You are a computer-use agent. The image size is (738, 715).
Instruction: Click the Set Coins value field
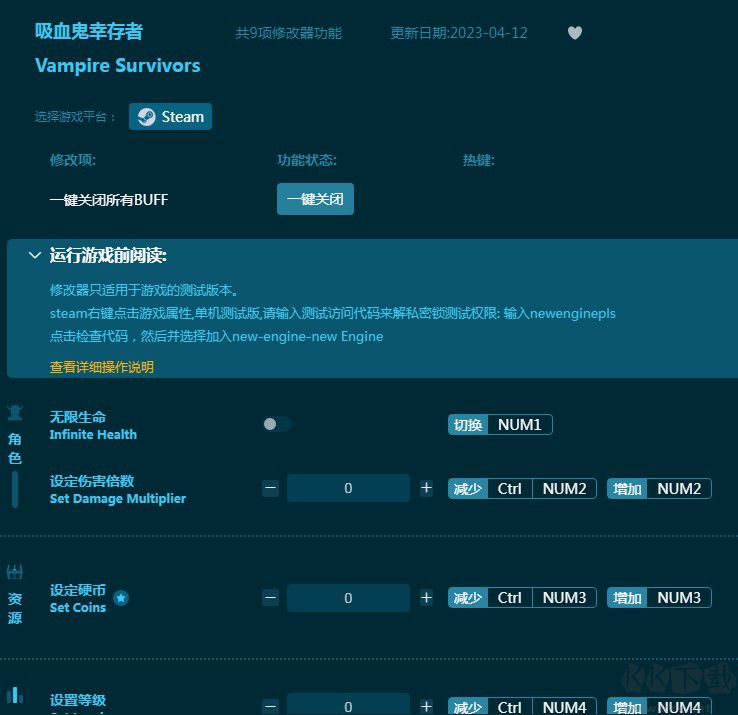coord(348,598)
